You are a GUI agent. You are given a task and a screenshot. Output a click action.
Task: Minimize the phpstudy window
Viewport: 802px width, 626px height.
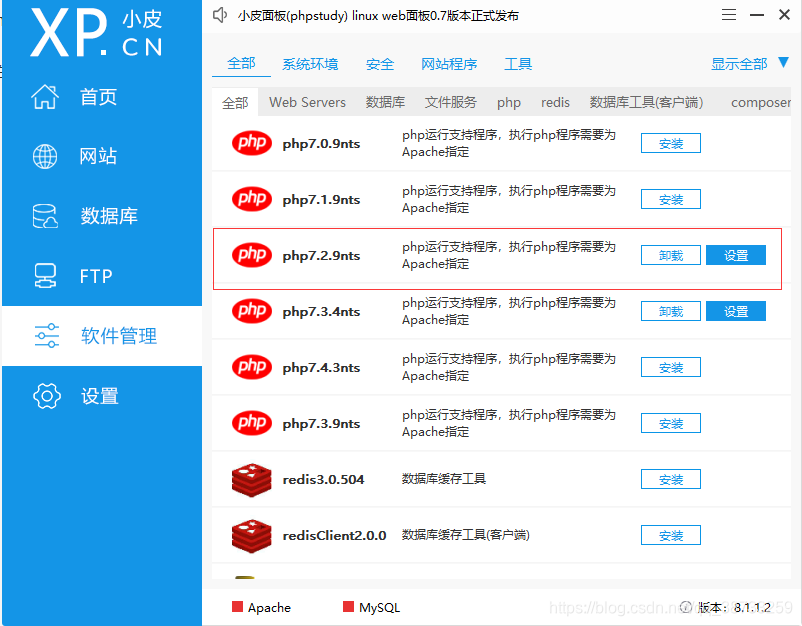pos(757,15)
